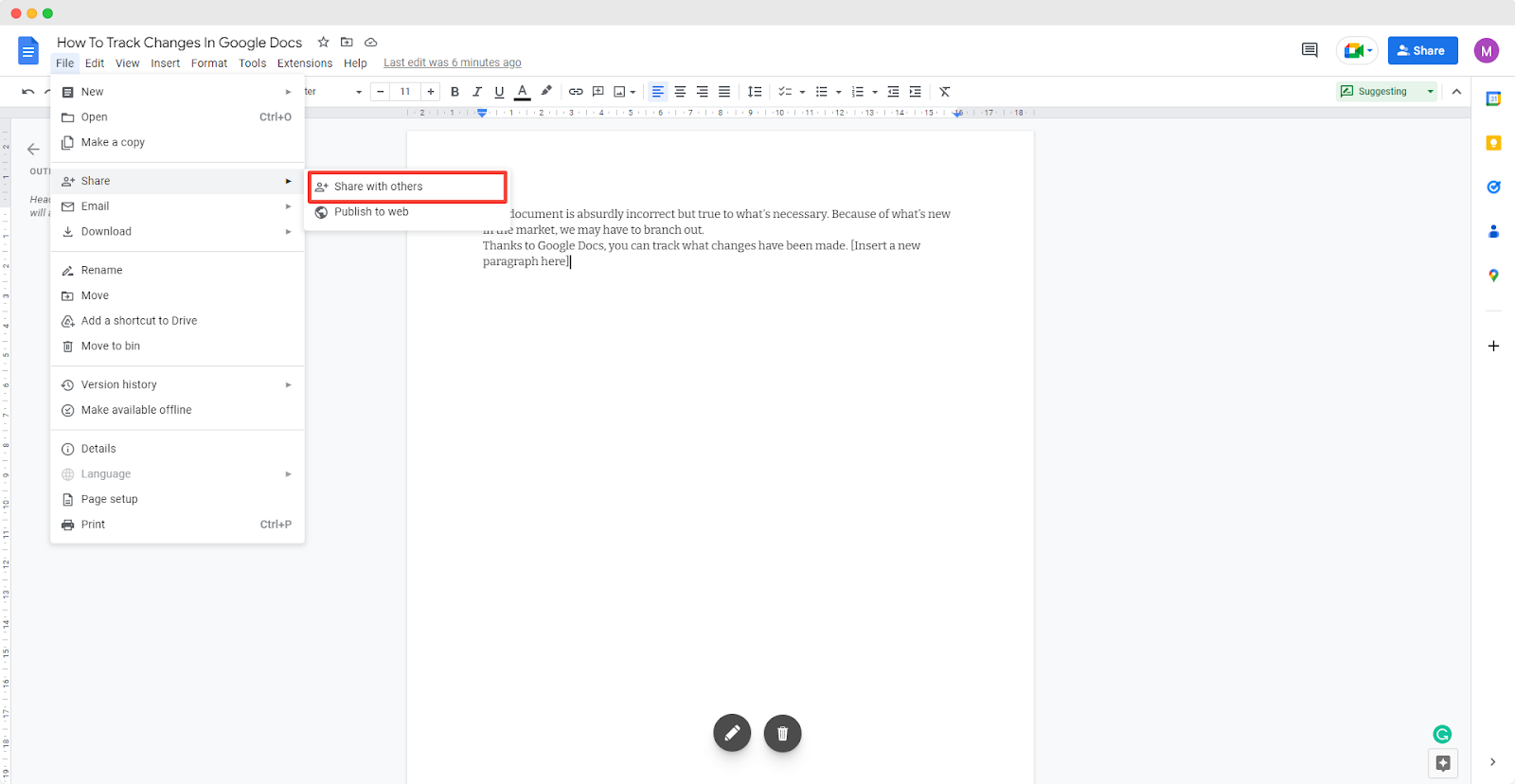Increase the font size
Image resolution: width=1515 pixels, height=784 pixels.
[x=431, y=92]
